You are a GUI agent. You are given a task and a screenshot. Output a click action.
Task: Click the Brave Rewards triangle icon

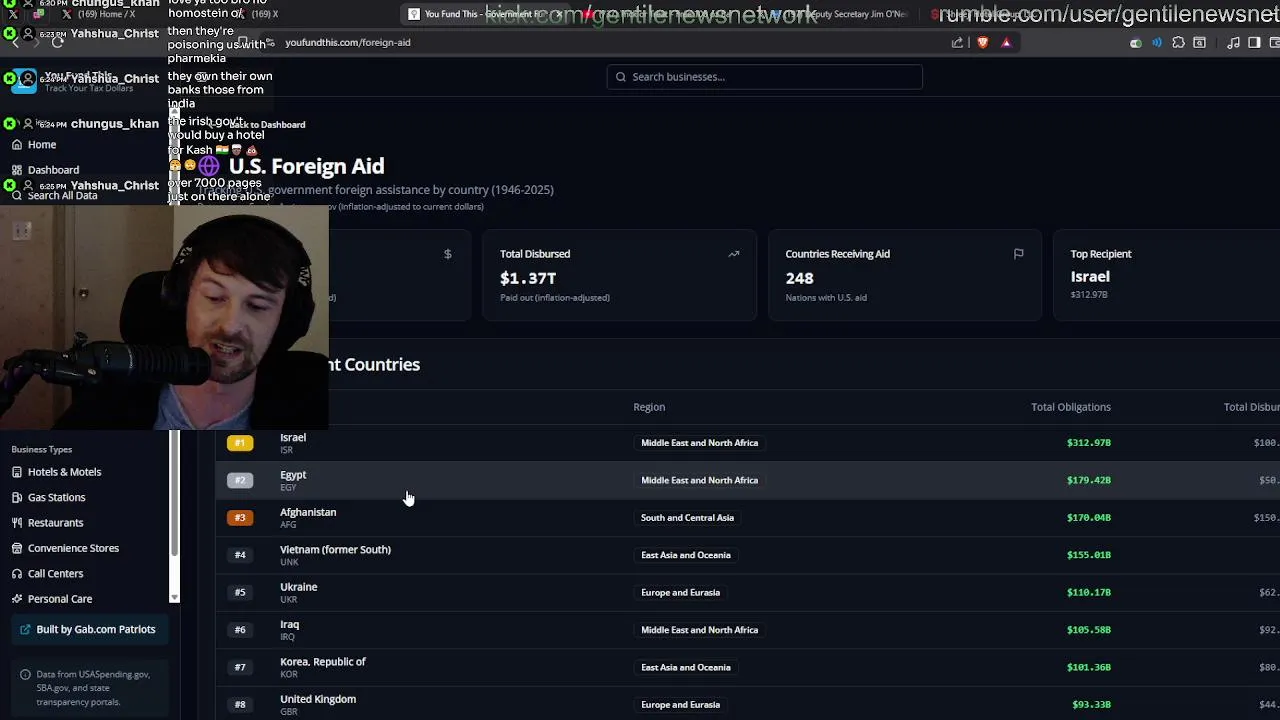1006,43
